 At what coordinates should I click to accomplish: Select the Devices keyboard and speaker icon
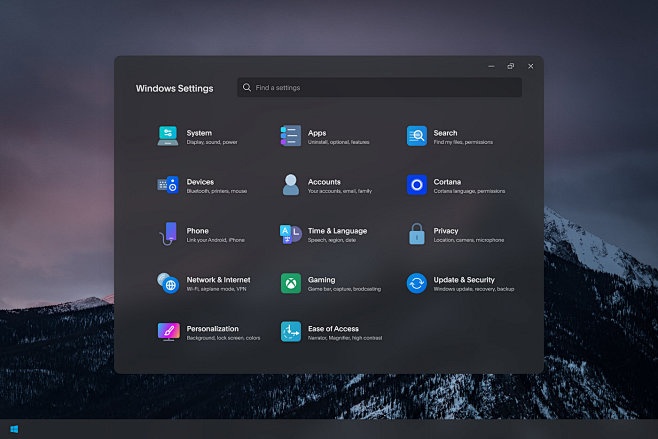point(168,185)
